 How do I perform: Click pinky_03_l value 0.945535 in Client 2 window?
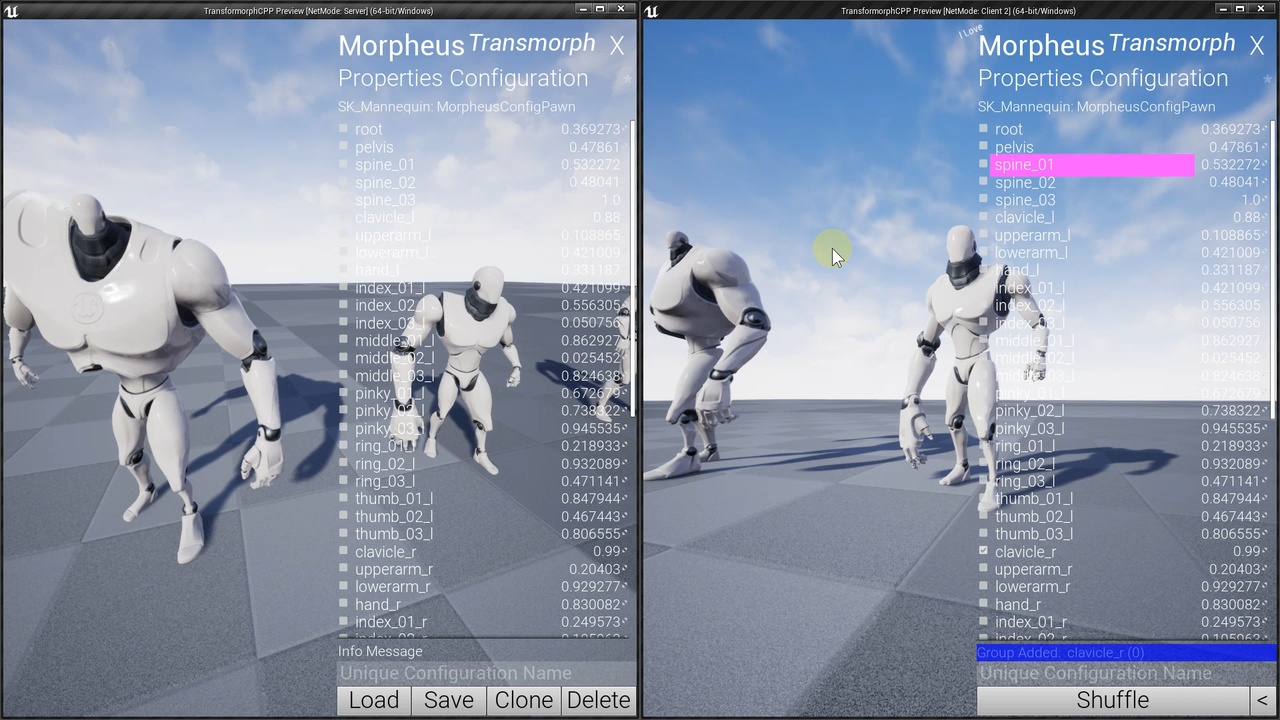pyautogui.click(x=1230, y=429)
